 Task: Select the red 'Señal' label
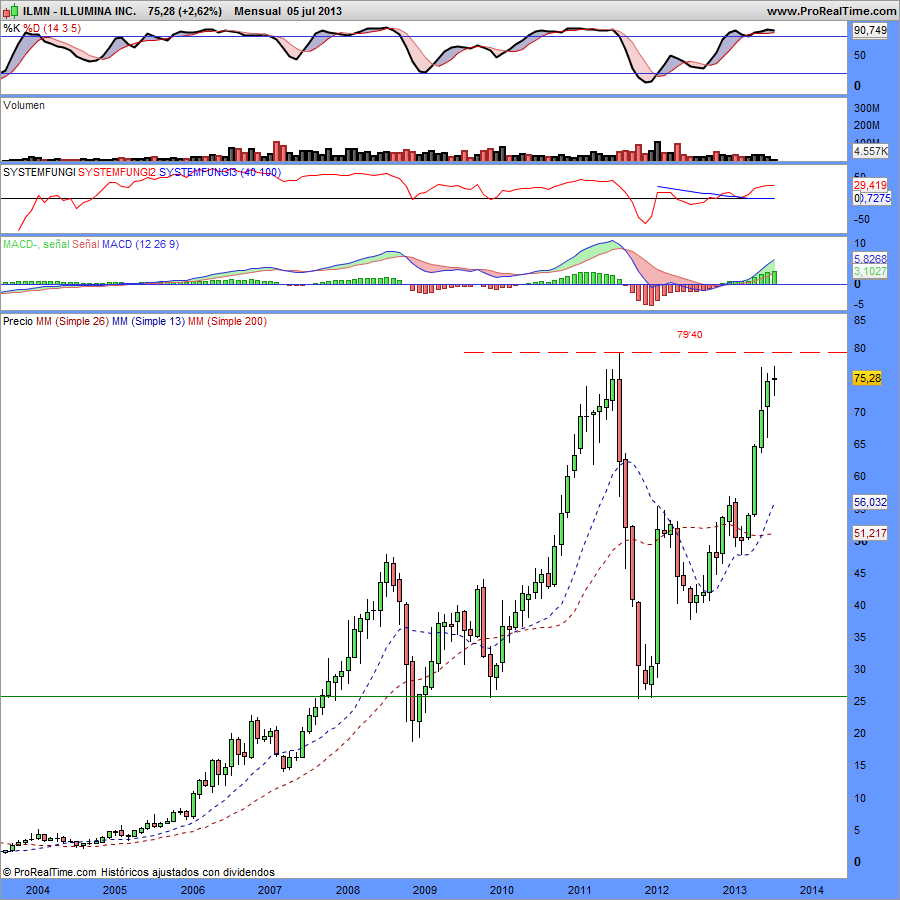coord(86,245)
